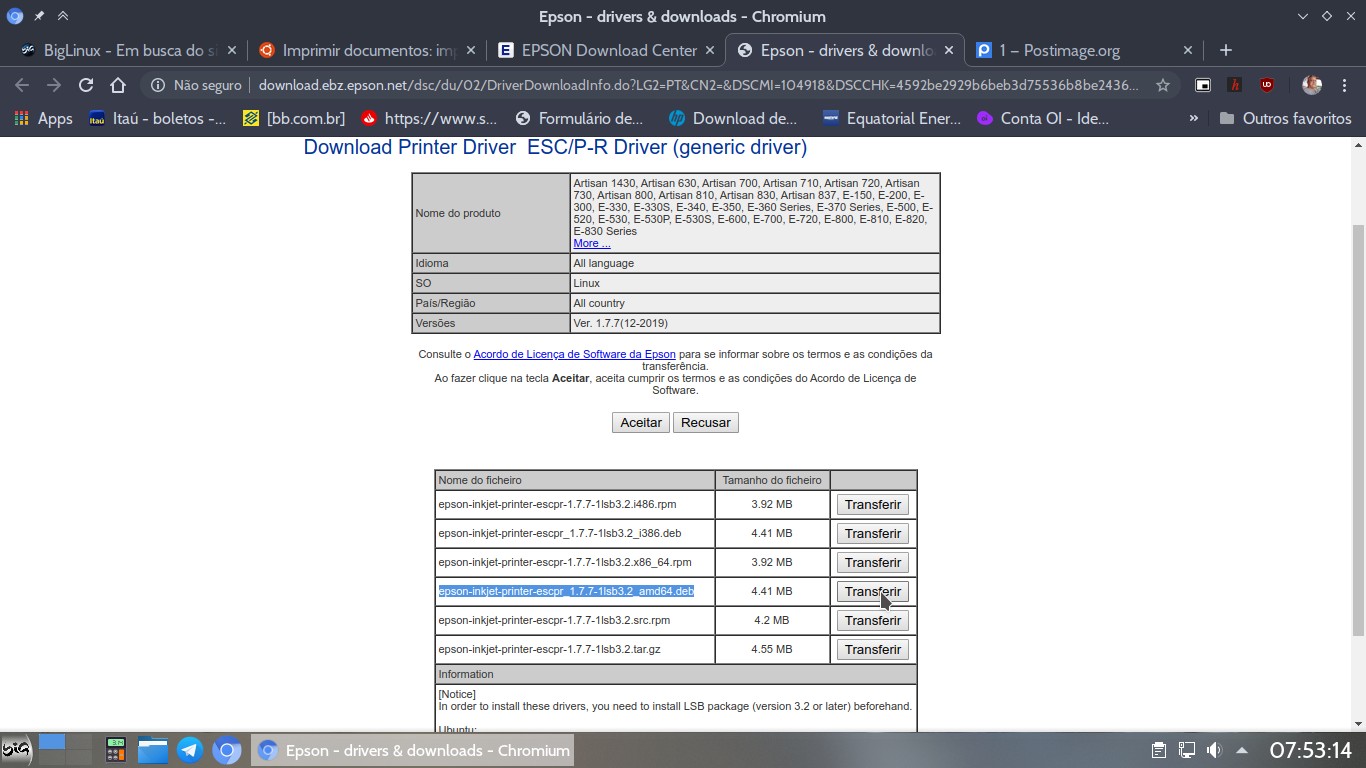Launch calculator from the taskbar
The width and height of the screenshot is (1366, 768).
point(116,750)
